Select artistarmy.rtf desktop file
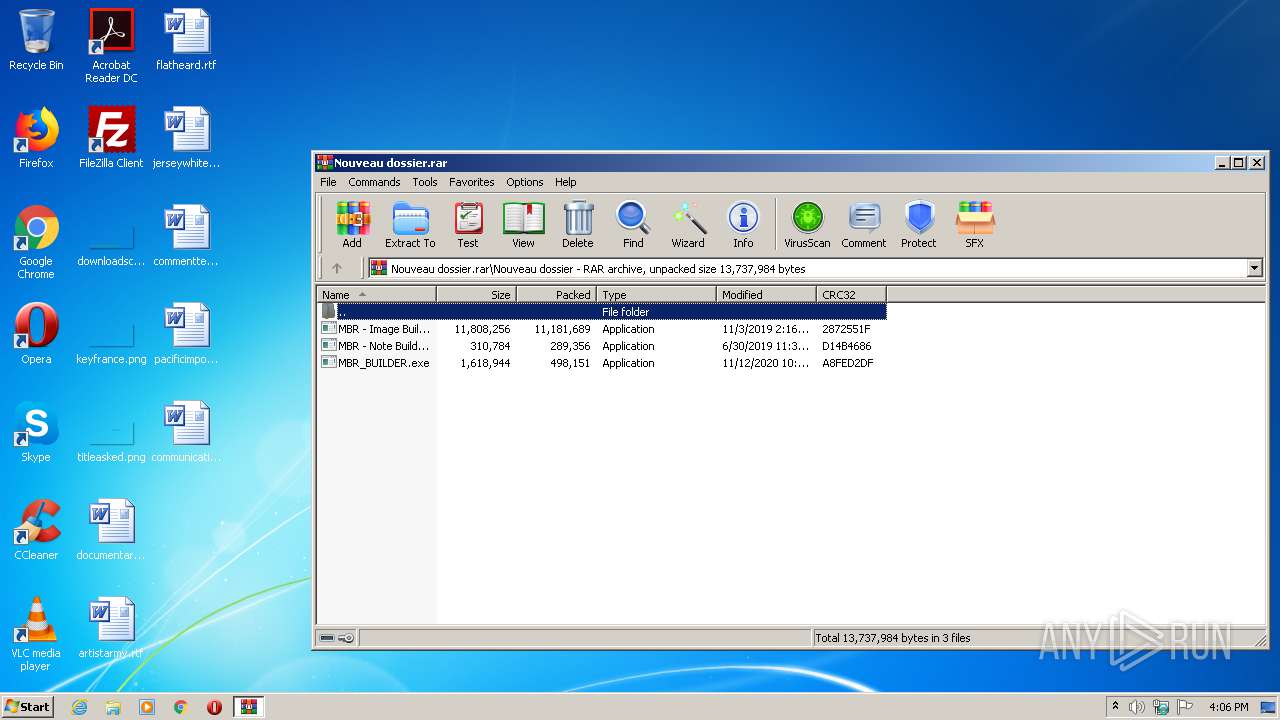1280x720 pixels. (x=111, y=628)
